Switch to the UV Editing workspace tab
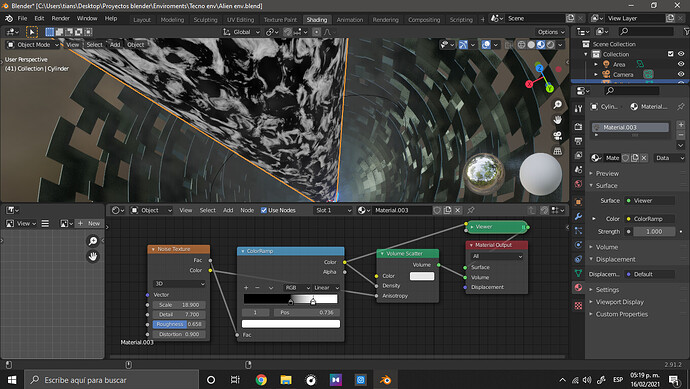The height and width of the screenshot is (389, 690). pyautogui.click(x=240, y=19)
